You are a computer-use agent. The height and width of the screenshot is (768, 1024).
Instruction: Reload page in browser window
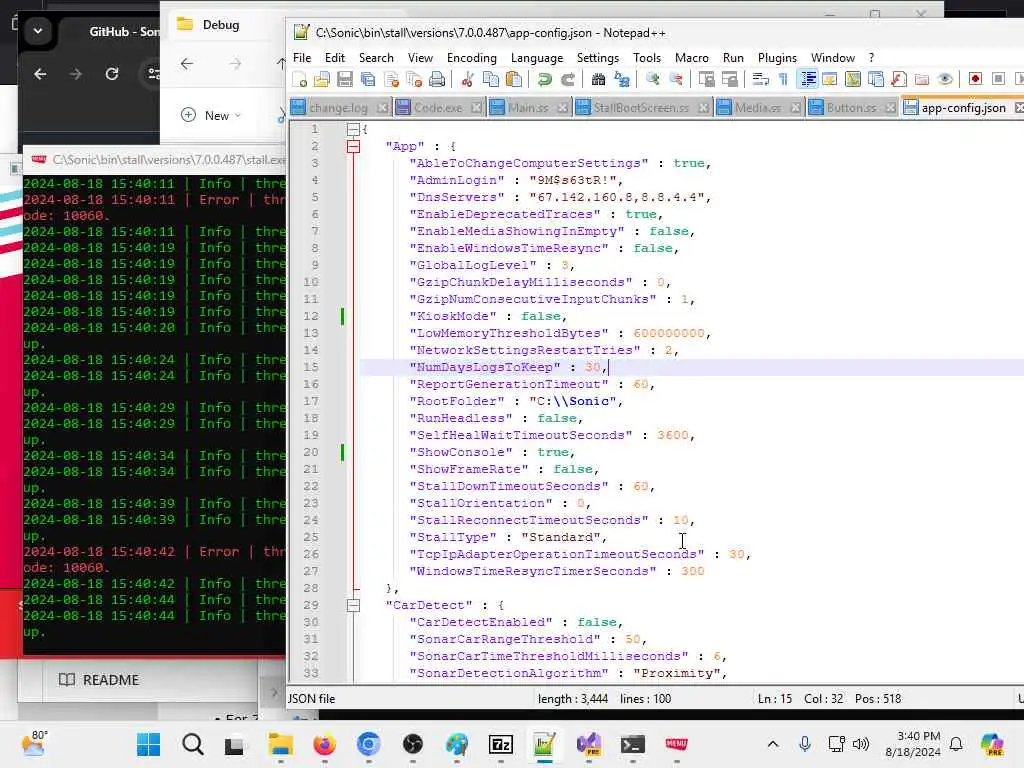pos(112,74)
